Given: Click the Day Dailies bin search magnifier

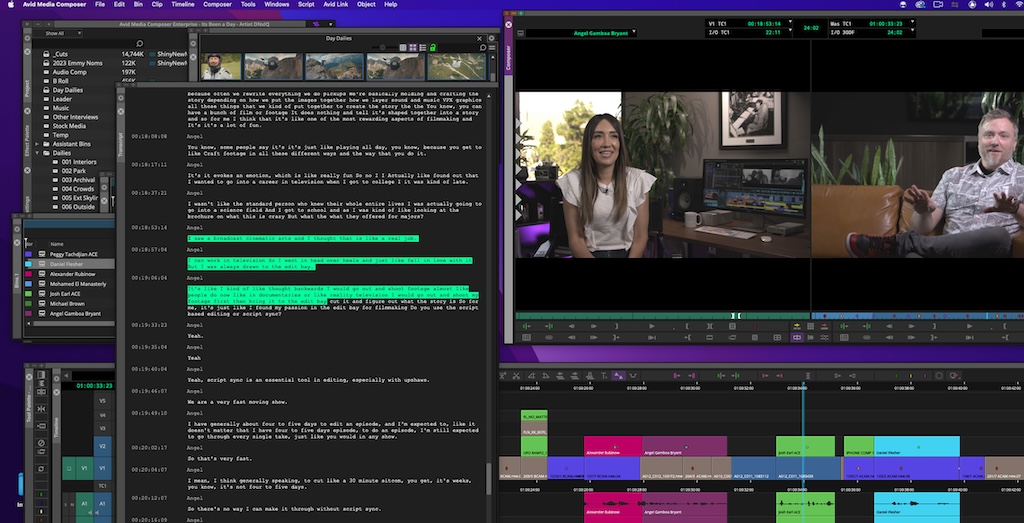Looking at the screenshot, I should click(483, 48).
